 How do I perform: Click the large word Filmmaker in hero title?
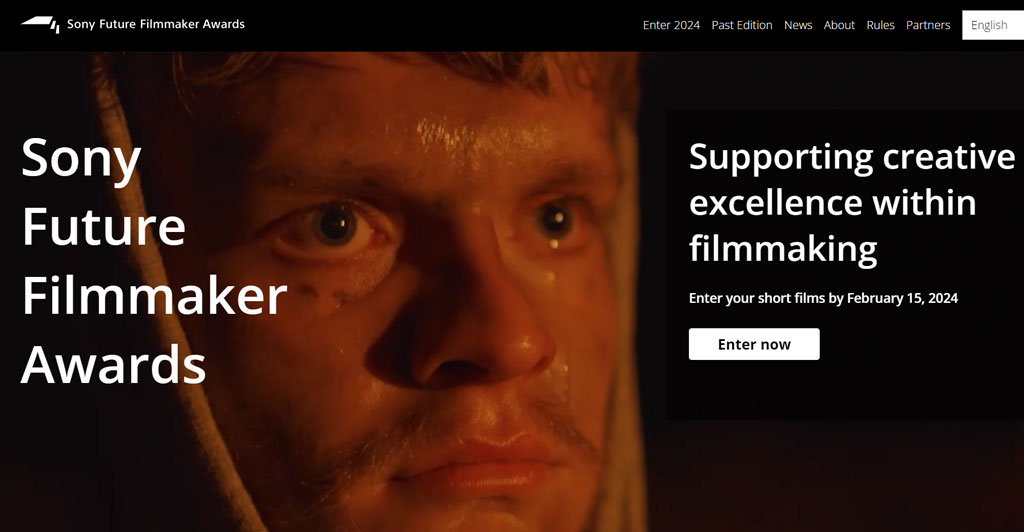[x=155, y=296]
